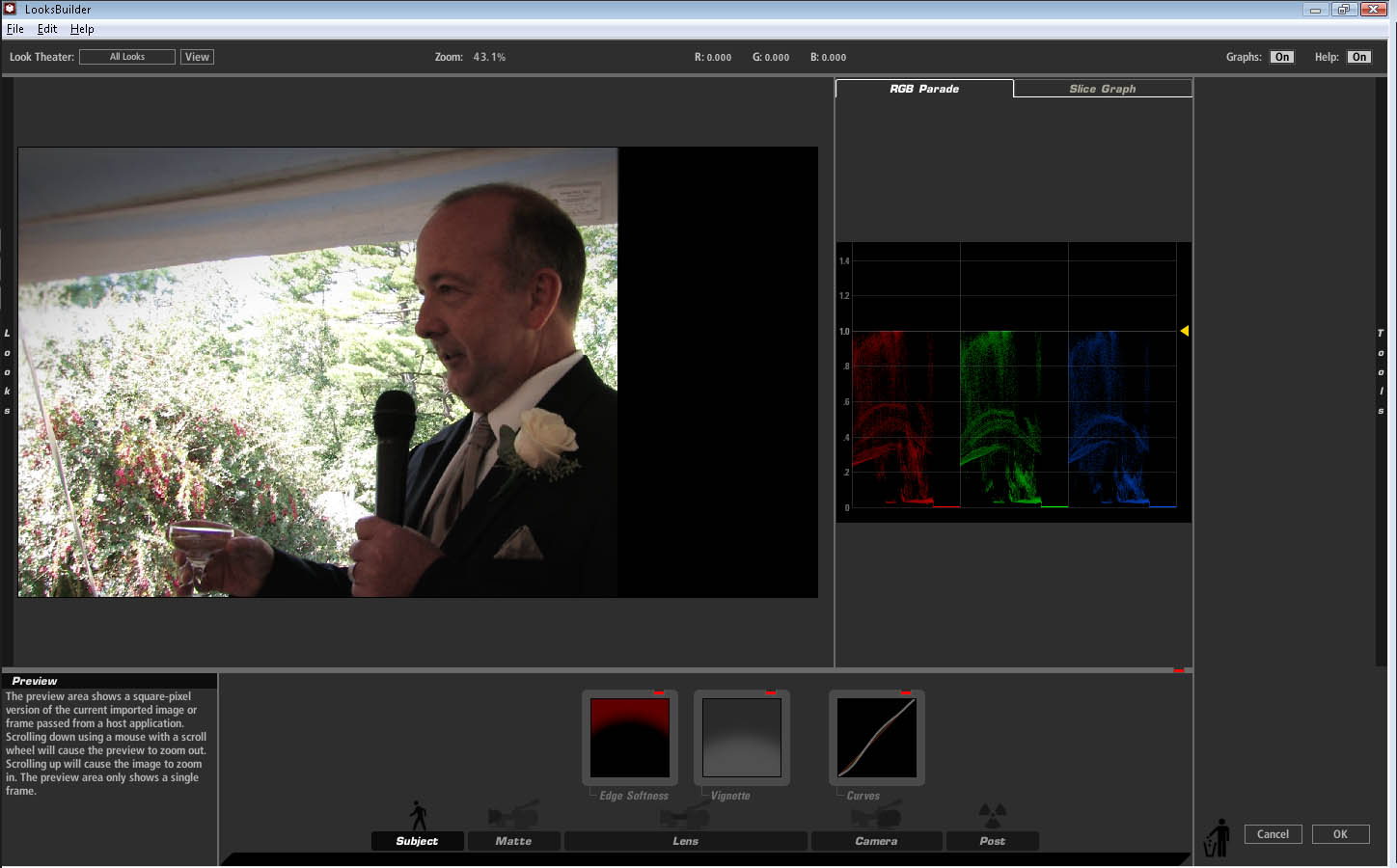Select the Edge Softness tool thumbnail

(630, 738)
